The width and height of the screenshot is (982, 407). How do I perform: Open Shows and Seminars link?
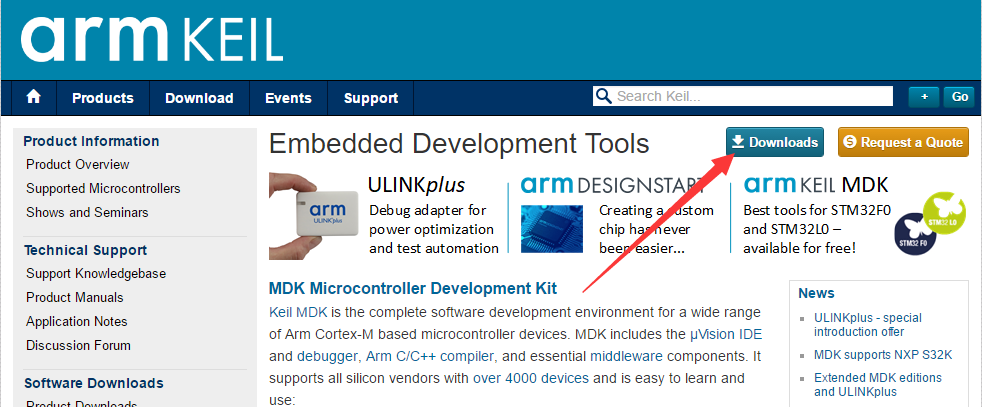pos(87,212)
